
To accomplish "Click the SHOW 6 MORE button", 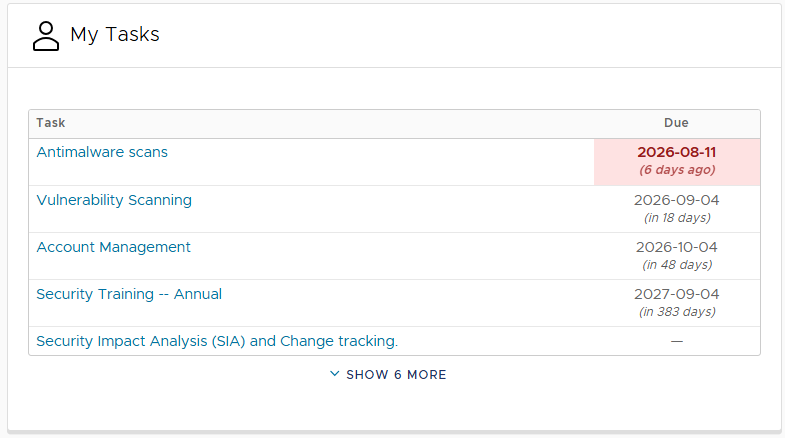I will [x=388, y=374].
